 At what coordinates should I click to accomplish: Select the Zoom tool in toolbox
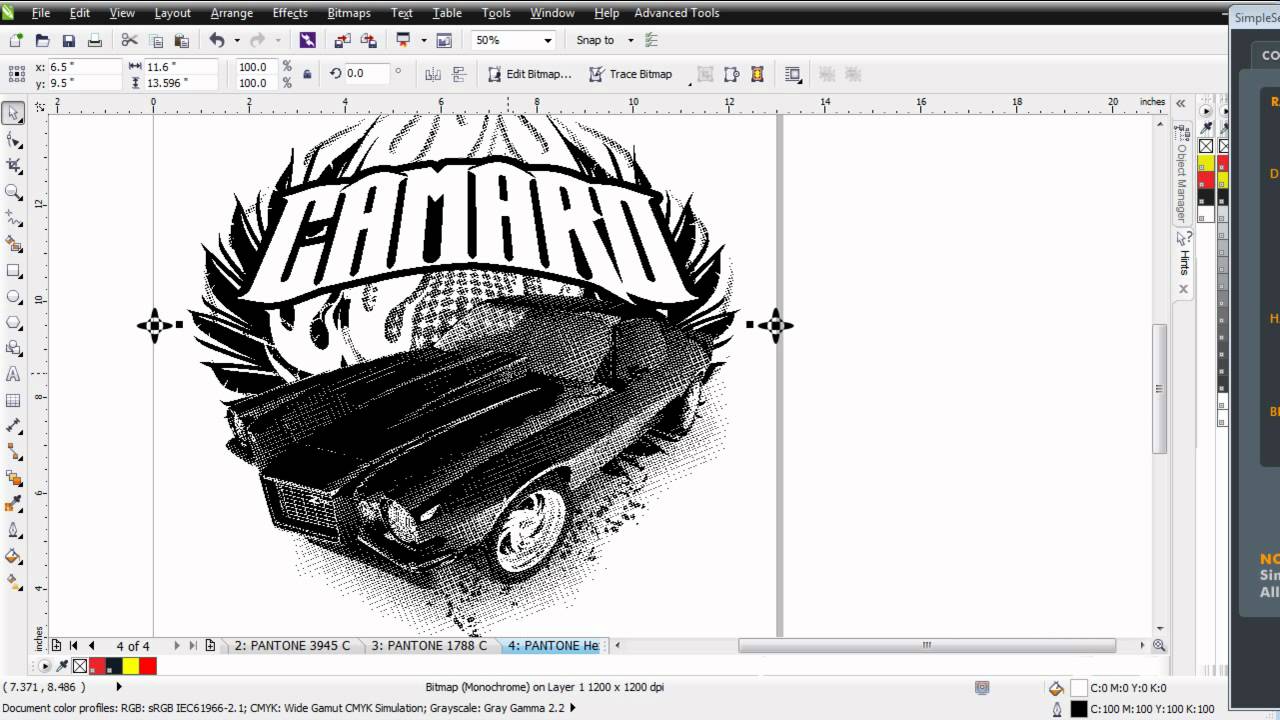point(14,192)
